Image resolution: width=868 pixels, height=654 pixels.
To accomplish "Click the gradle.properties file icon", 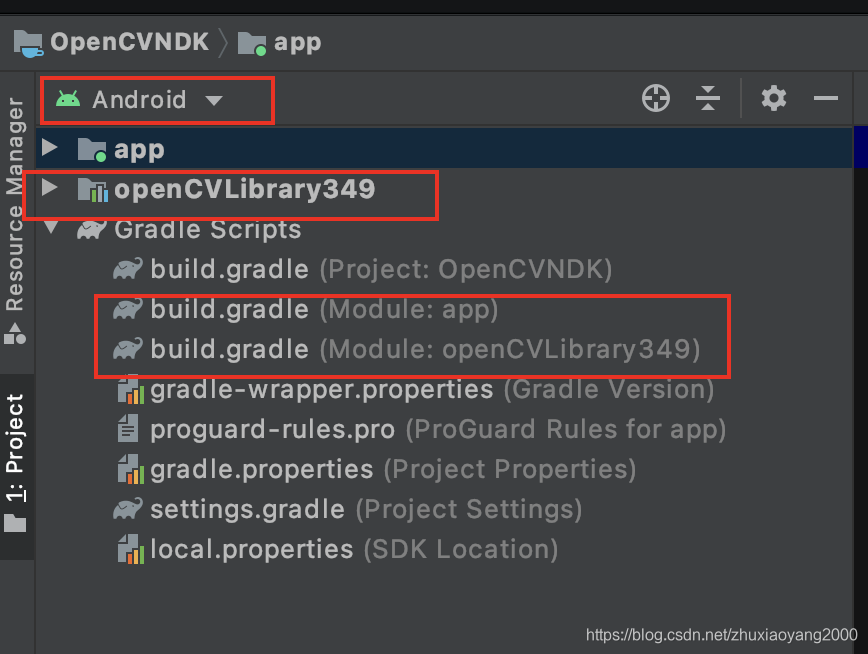I will tap(131, 469).
